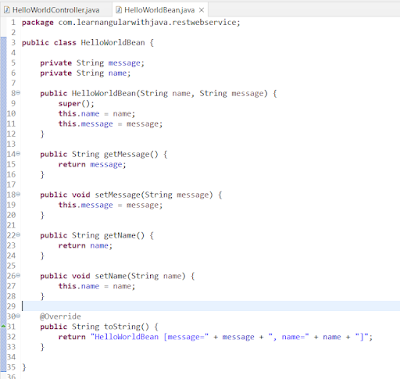Click the green override indicator at line 31
Image resolution: width=400 pixels, height=379 pixels.
tap(3, 326)
